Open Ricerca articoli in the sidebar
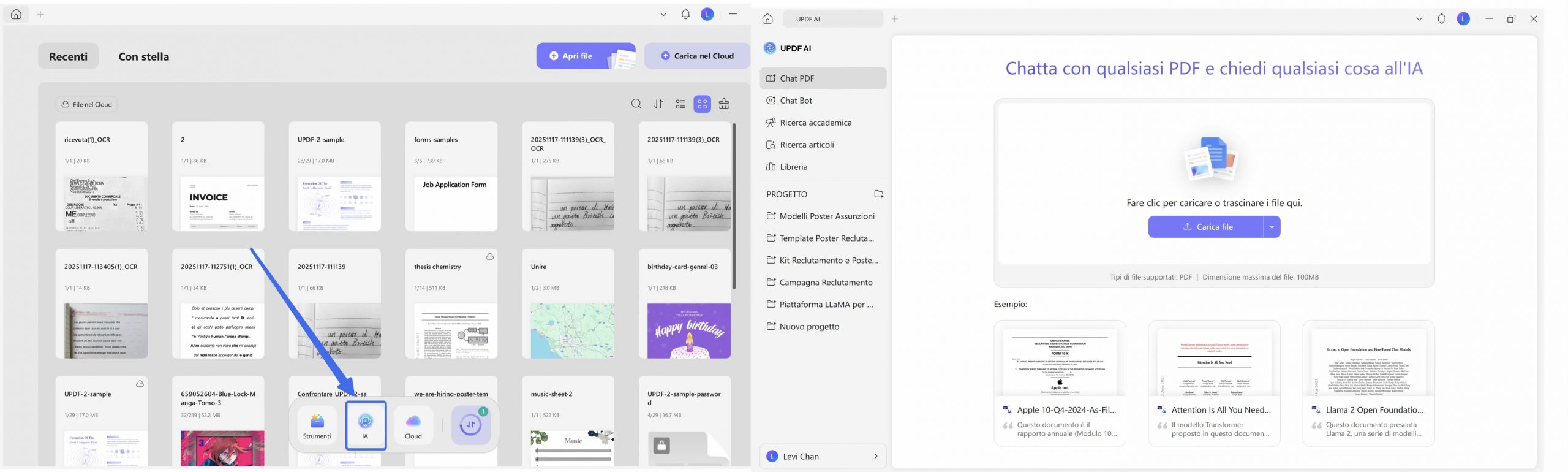 (823, 145)
